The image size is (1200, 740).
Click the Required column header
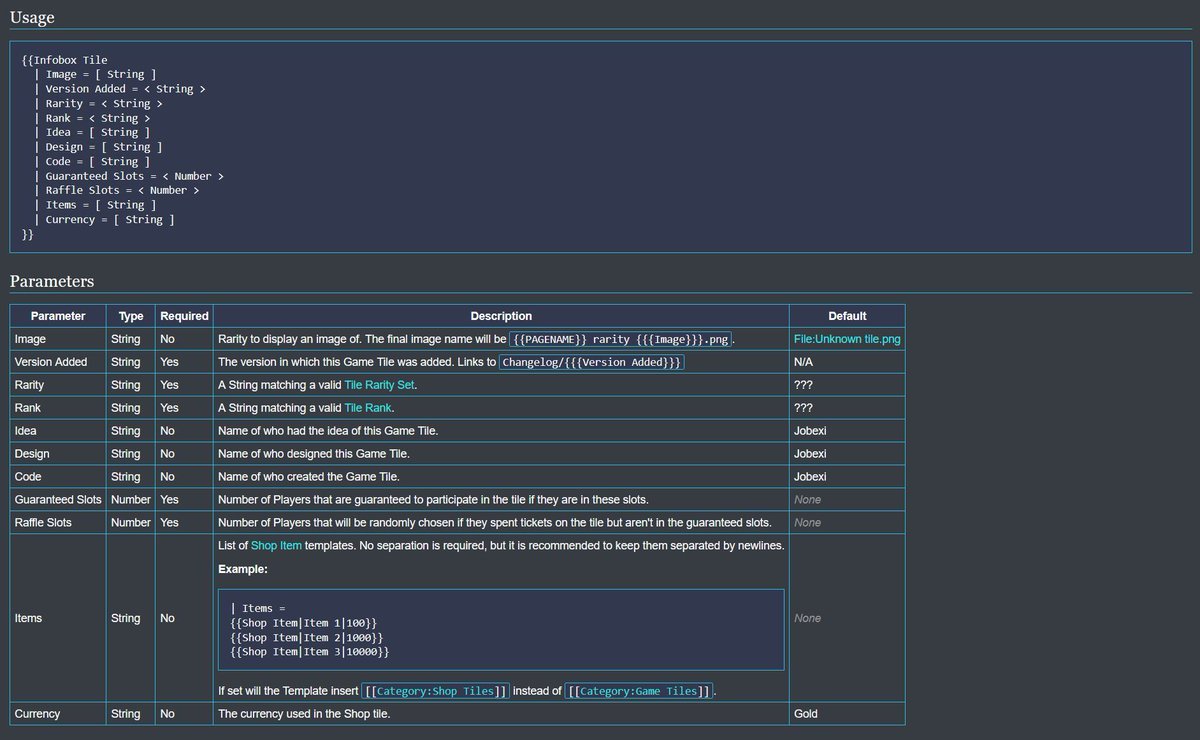click(184, 316)
